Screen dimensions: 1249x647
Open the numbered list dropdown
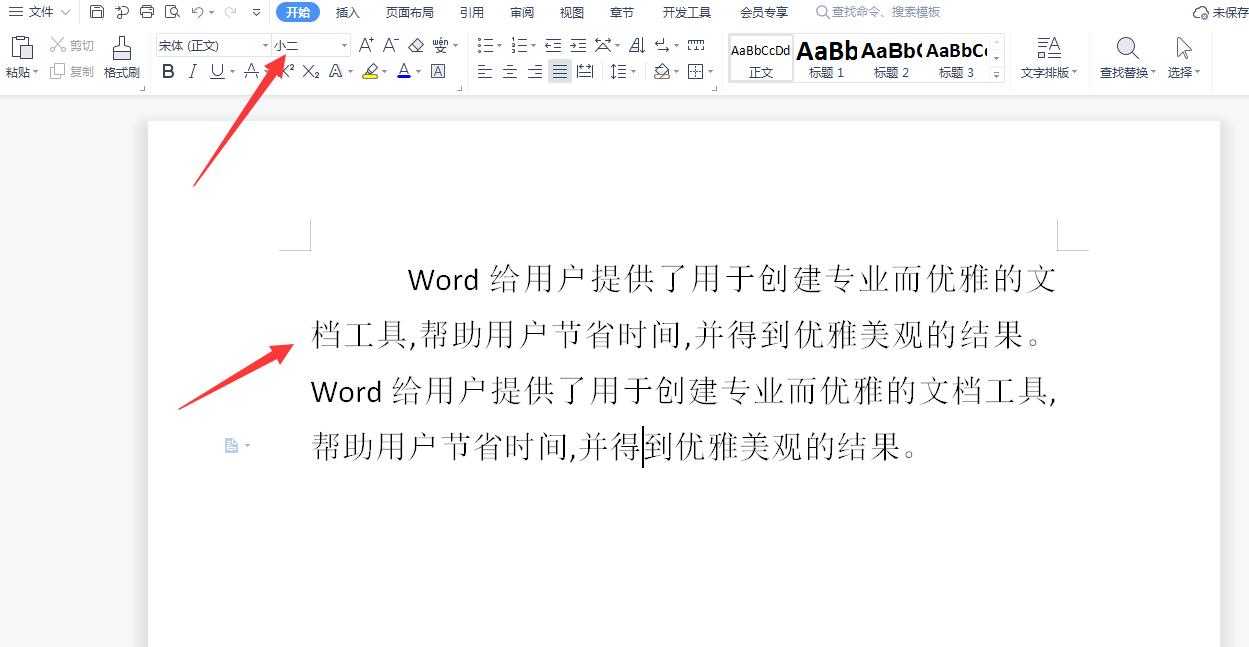(x=533, y=46)
